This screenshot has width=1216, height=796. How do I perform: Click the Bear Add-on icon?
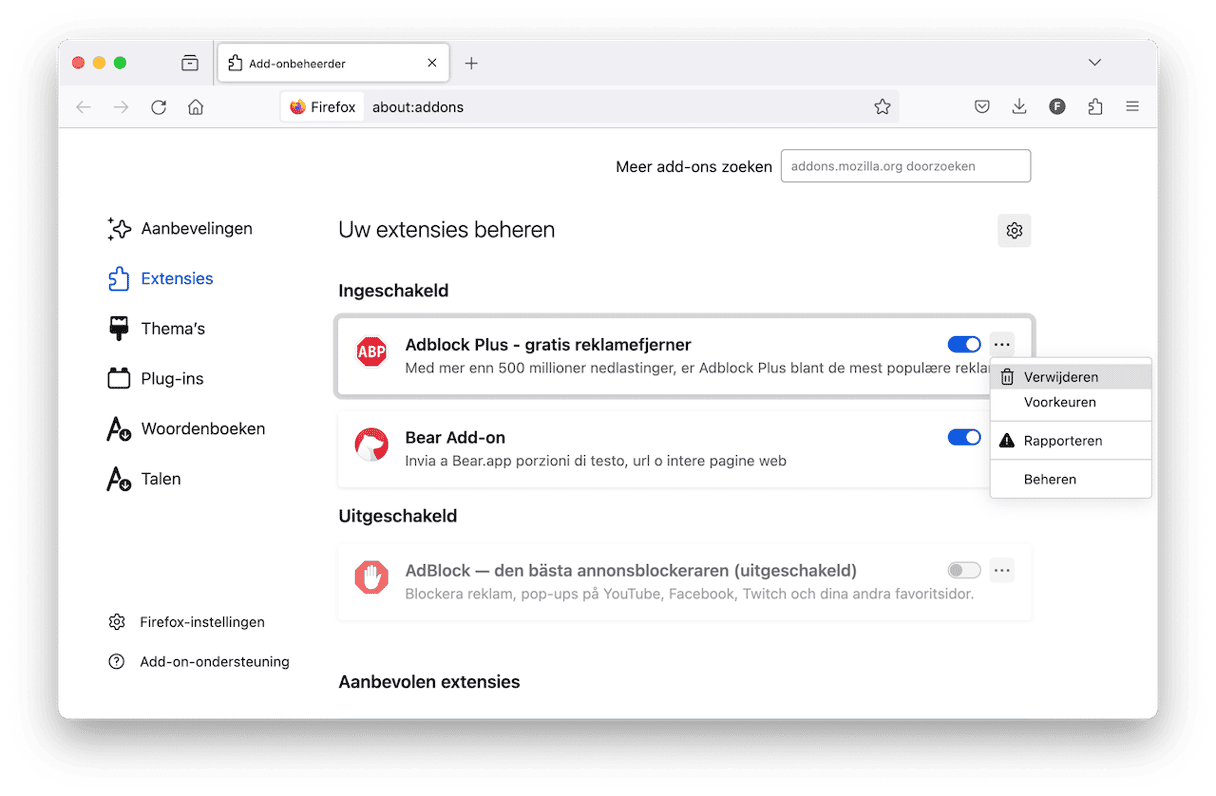(x=372, y=445)
